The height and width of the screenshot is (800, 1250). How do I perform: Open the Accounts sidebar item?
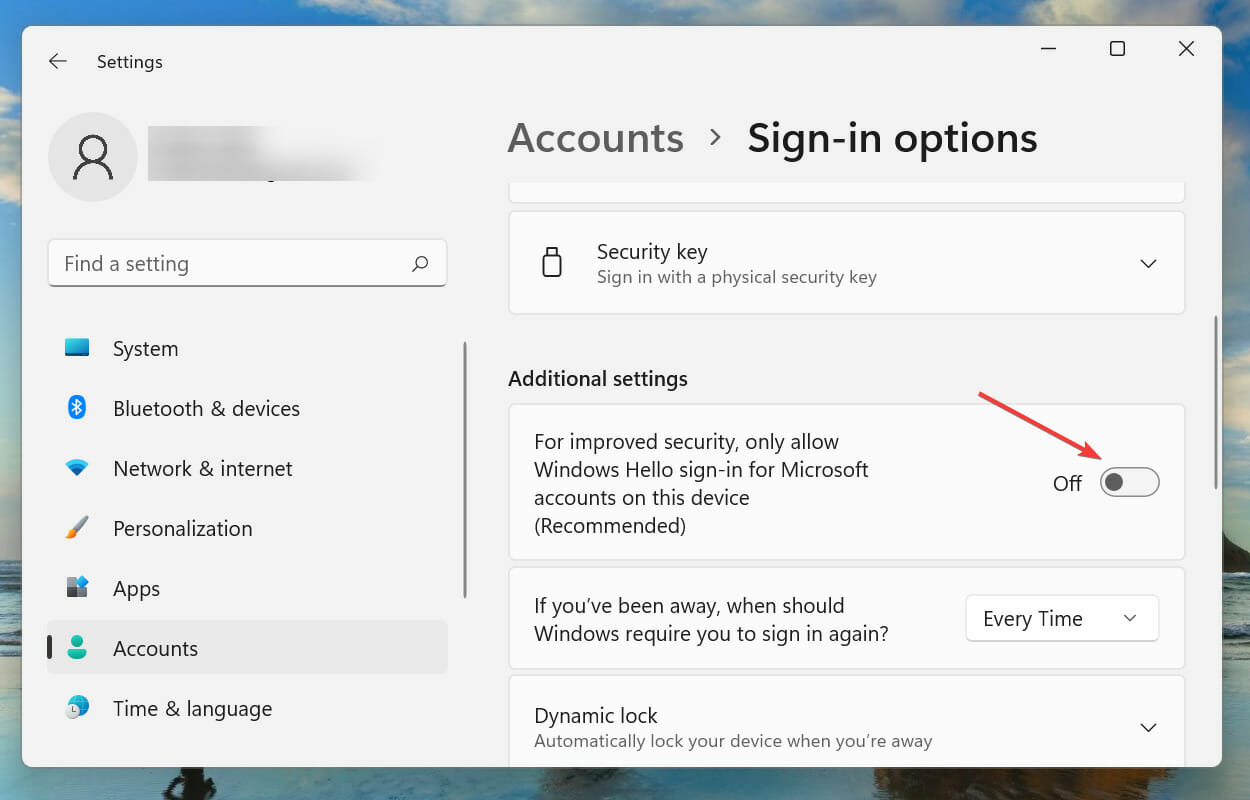click(247, 648)
